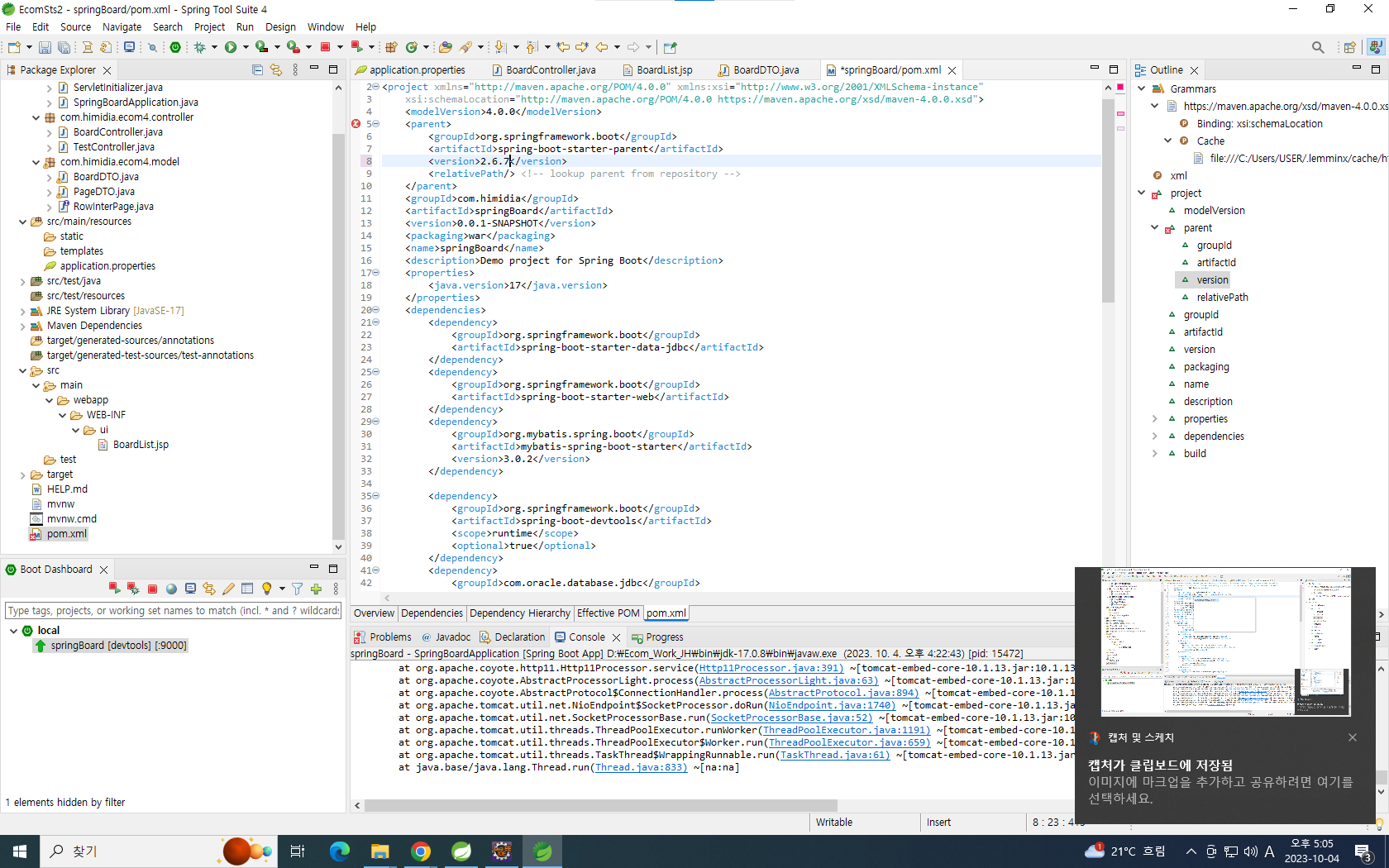Expand the Maven Dependencies node

[22, 326]
